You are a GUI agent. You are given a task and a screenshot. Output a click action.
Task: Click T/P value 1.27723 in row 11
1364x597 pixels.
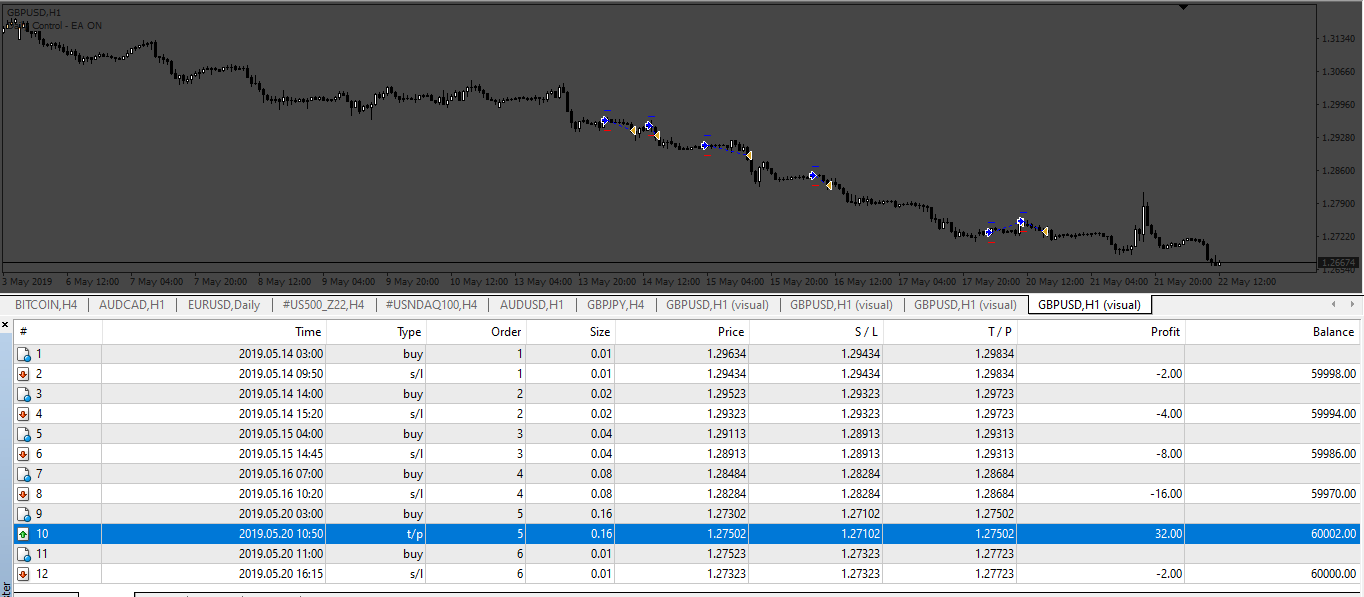tap(993, 554)
